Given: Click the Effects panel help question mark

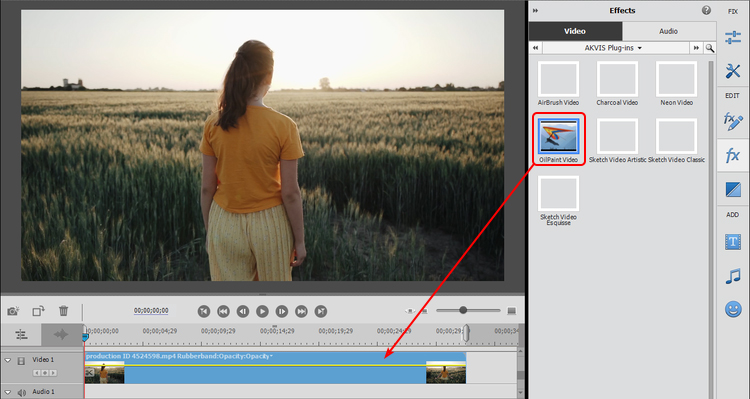Looking at the screenshot, I should pos(706,11).
